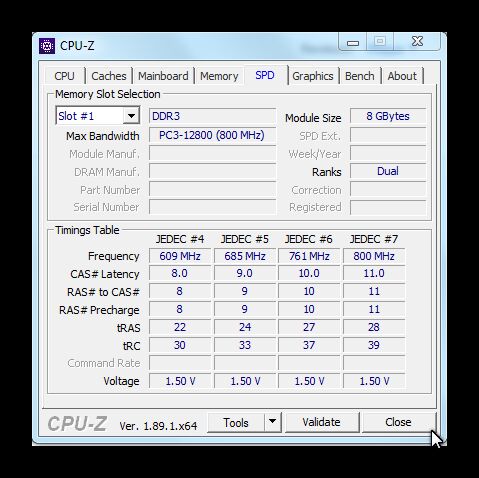The height and width of the screenshot is (478, 479).
Task: Click tRAS value 28
Action: point(374,327)
